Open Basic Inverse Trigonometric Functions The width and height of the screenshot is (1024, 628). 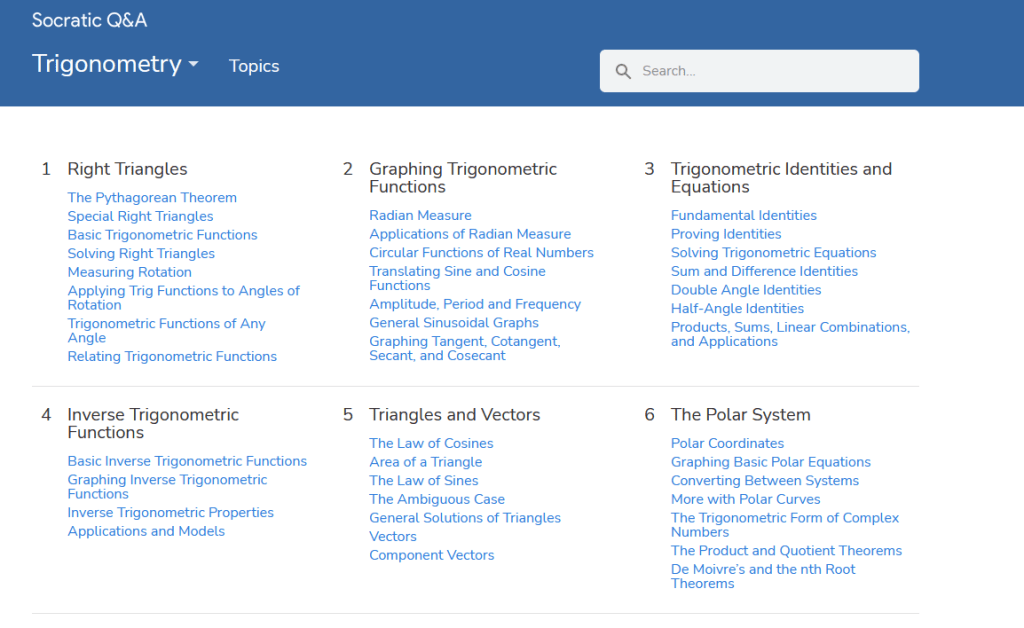point(187,461)
